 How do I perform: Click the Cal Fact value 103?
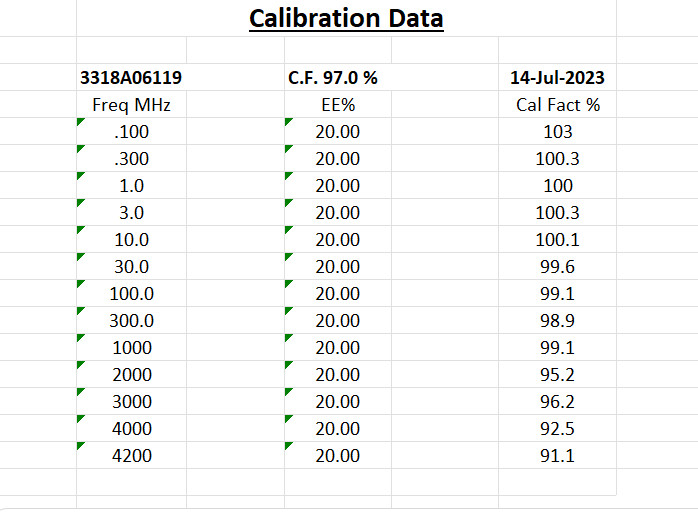(x=557, y=131)
